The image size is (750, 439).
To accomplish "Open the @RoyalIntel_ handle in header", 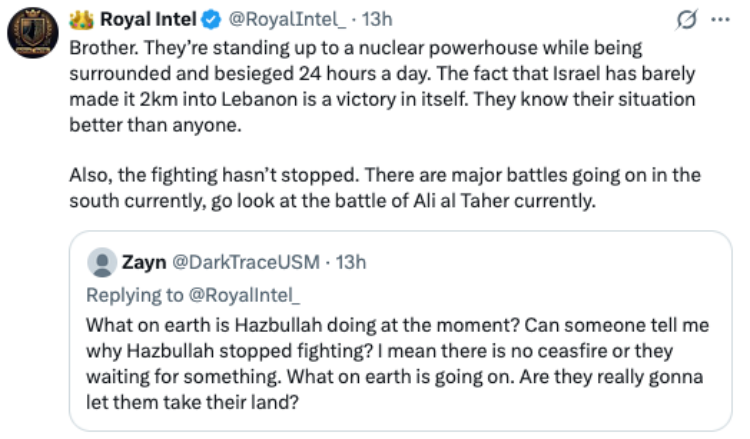I will pyautogui.click(x=287, y=20).
